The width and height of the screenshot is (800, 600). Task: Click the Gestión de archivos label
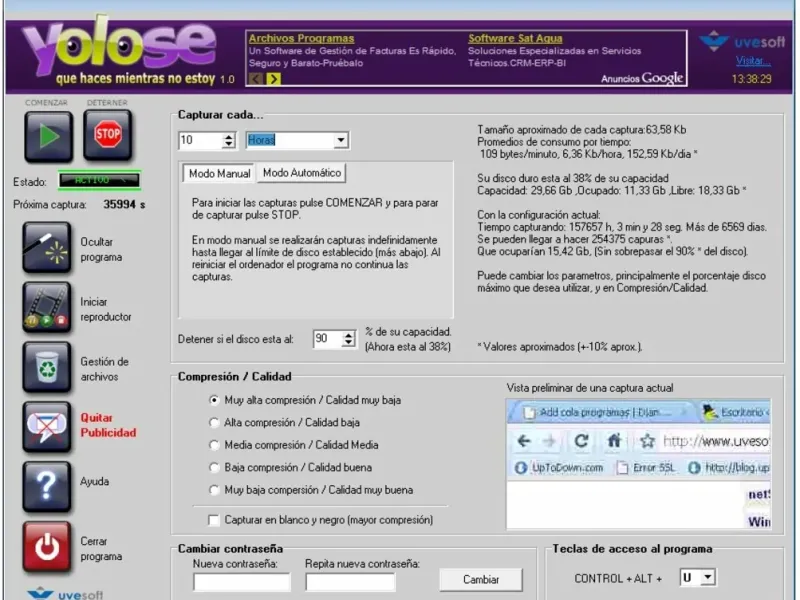point(104,369)
